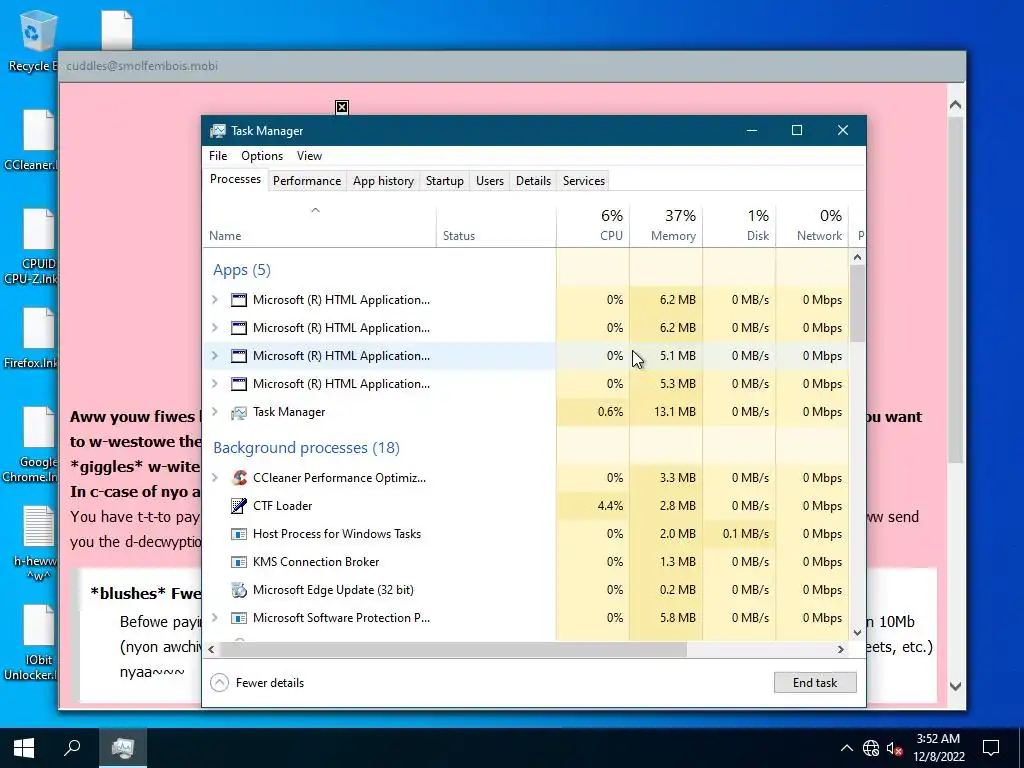Image resolution: width=1024 pixels, height=768 pixels.
Task: Open the View menu
Action: click(x=310, y=155)
